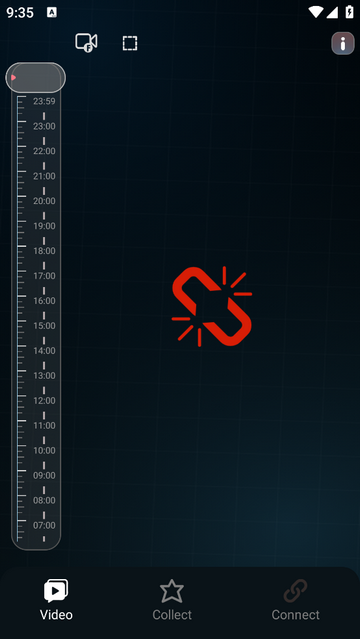Jump to 23:00 on the timeline

(44, 126)
